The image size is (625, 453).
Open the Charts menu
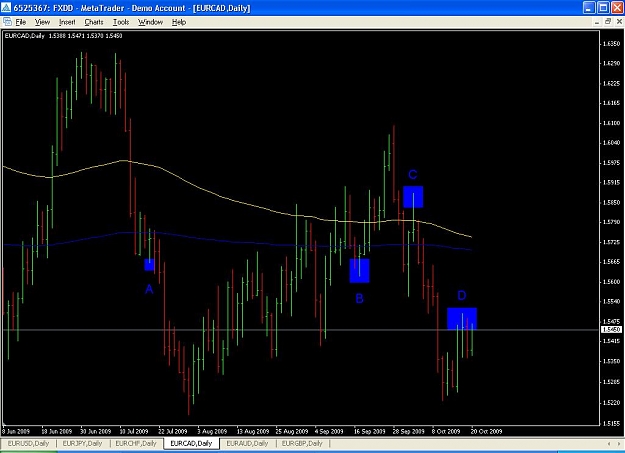(94, 22)
